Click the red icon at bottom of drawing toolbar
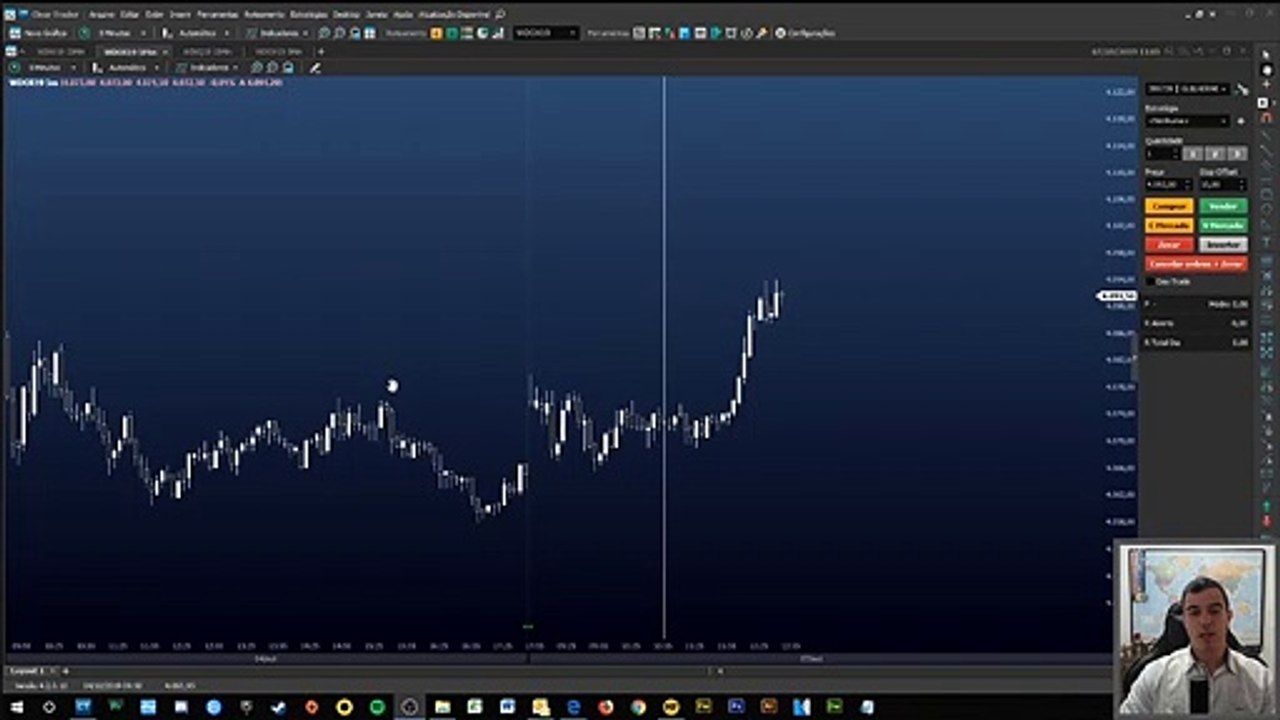 1266,523
